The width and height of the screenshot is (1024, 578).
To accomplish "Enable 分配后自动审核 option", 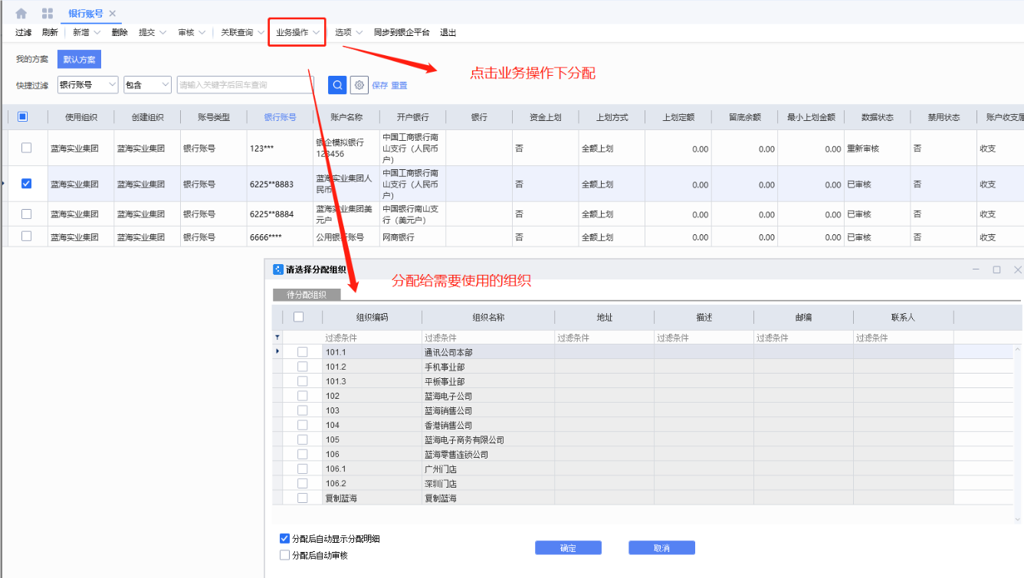I will (x=285, y=555).
